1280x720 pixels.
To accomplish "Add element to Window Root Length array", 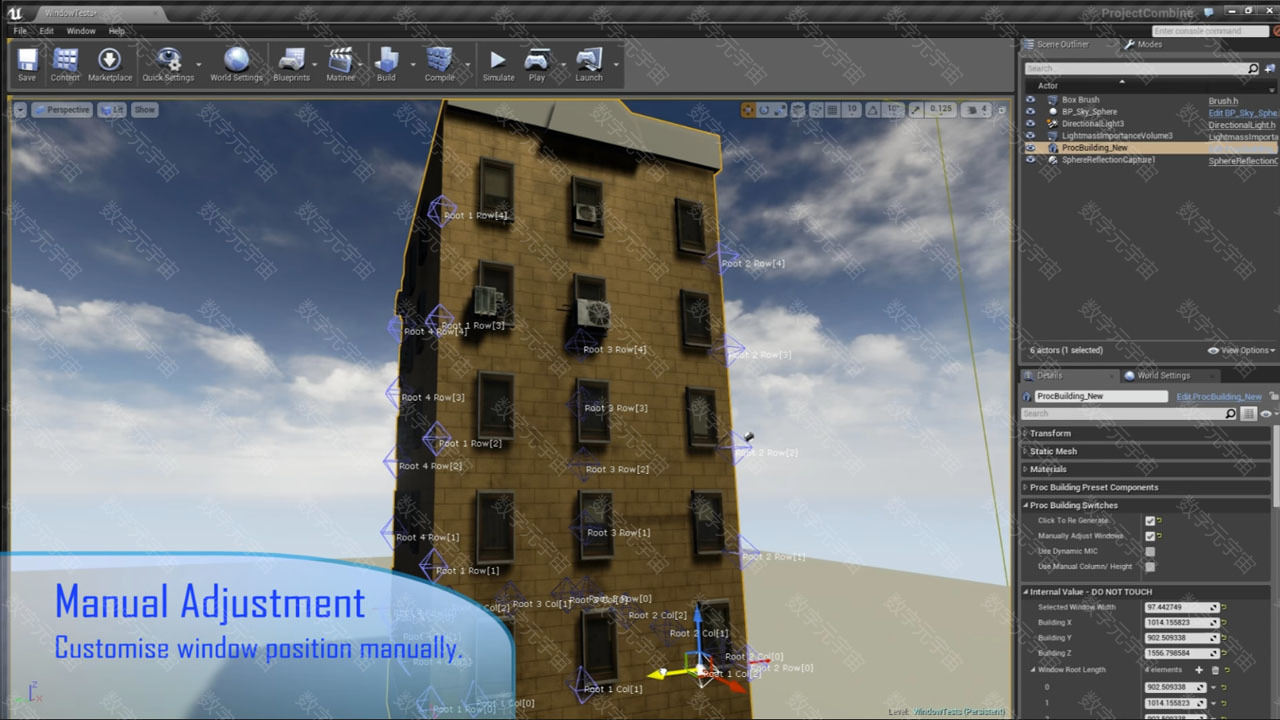I will click(x=1199, y=670).
